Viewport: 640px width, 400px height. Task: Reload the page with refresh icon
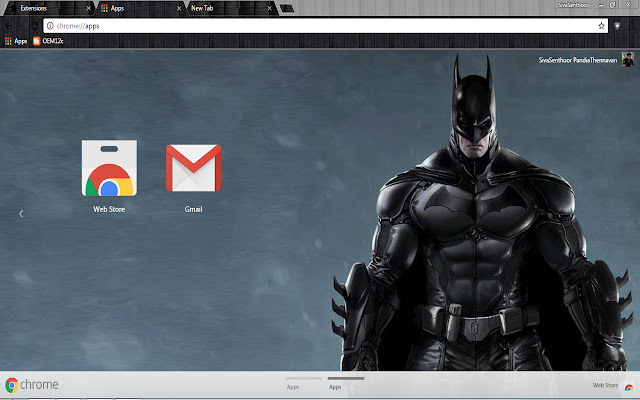point(34,26)
